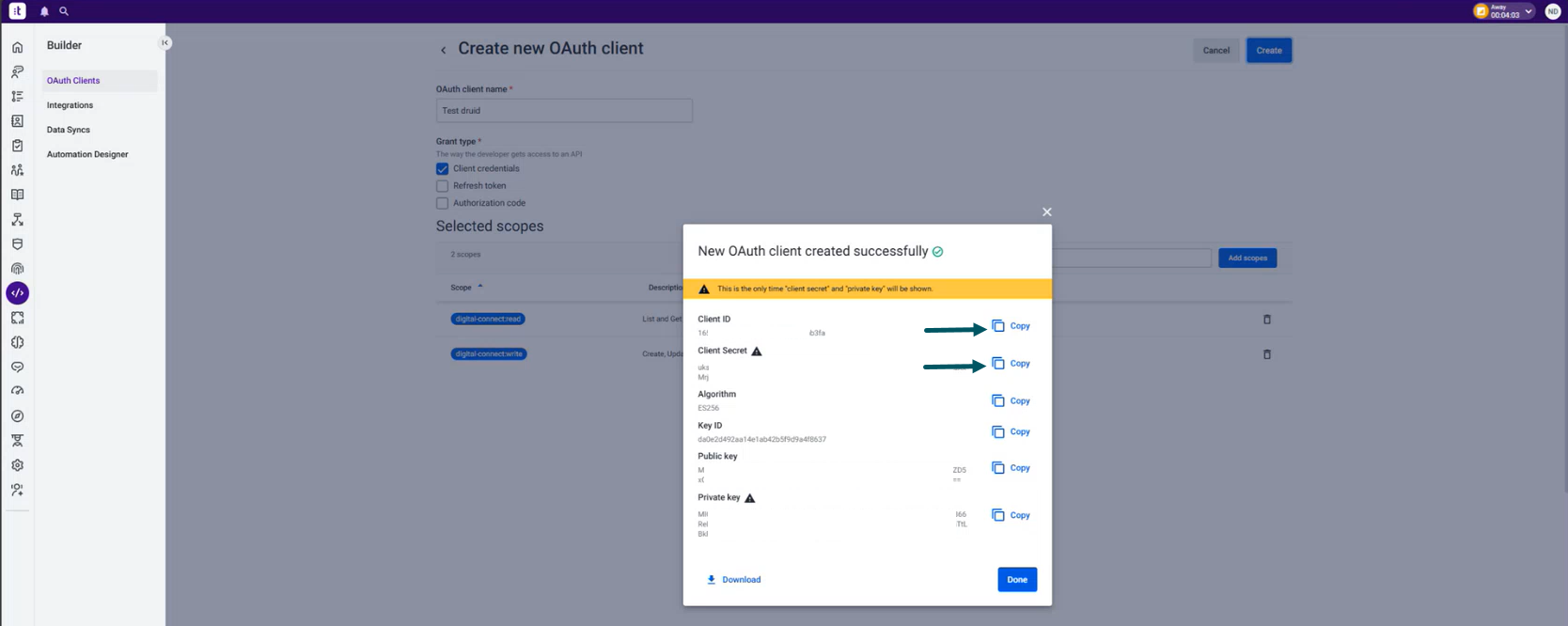
Task: Uncheck Client credentials grant type
Action: pyautogui.click(x=442, y=169)
